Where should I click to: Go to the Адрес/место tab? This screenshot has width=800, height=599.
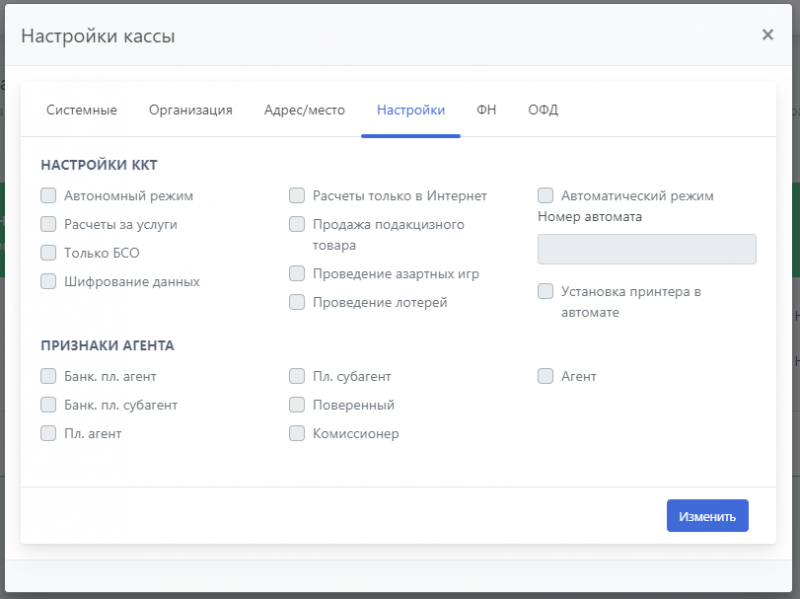tap(304, 110)
